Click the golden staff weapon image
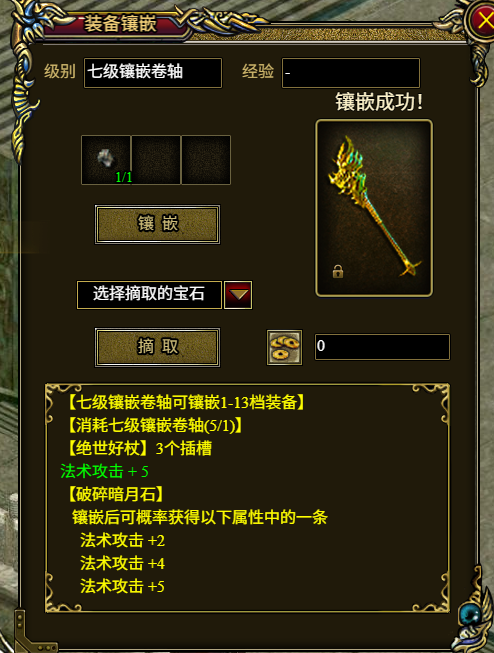 (x=374, y=208)
